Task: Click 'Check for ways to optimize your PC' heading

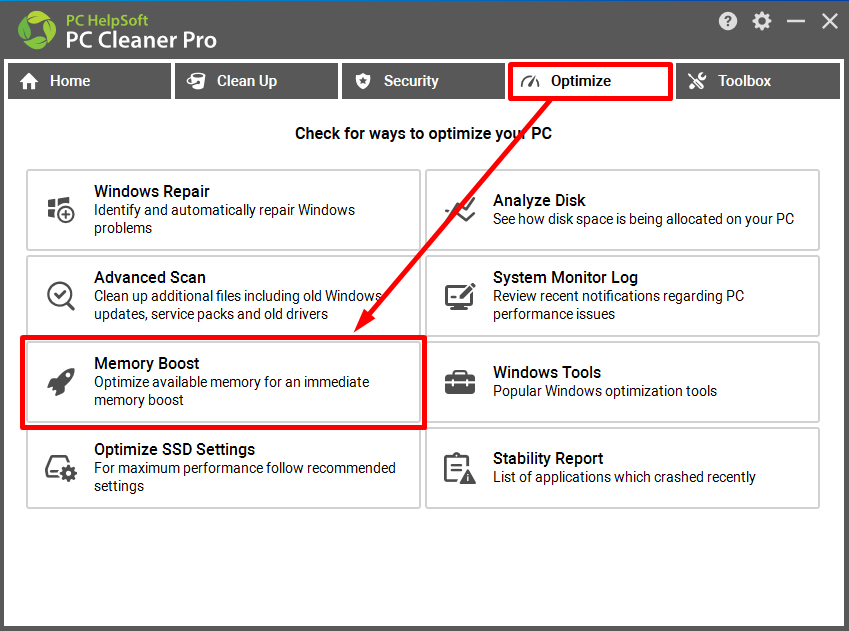Action: [x=423, y=134]
